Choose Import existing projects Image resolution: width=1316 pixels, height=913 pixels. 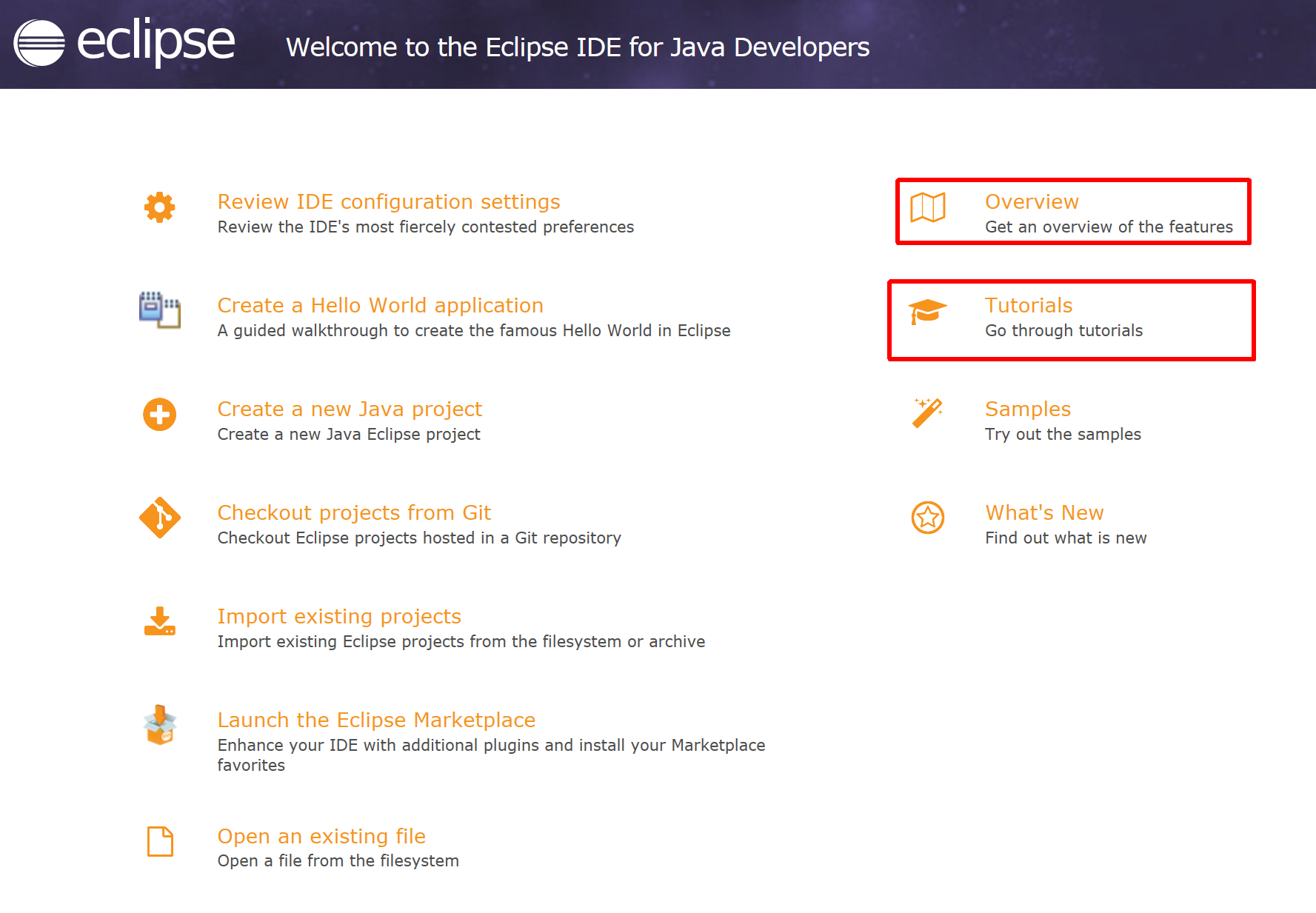point(339,616)
